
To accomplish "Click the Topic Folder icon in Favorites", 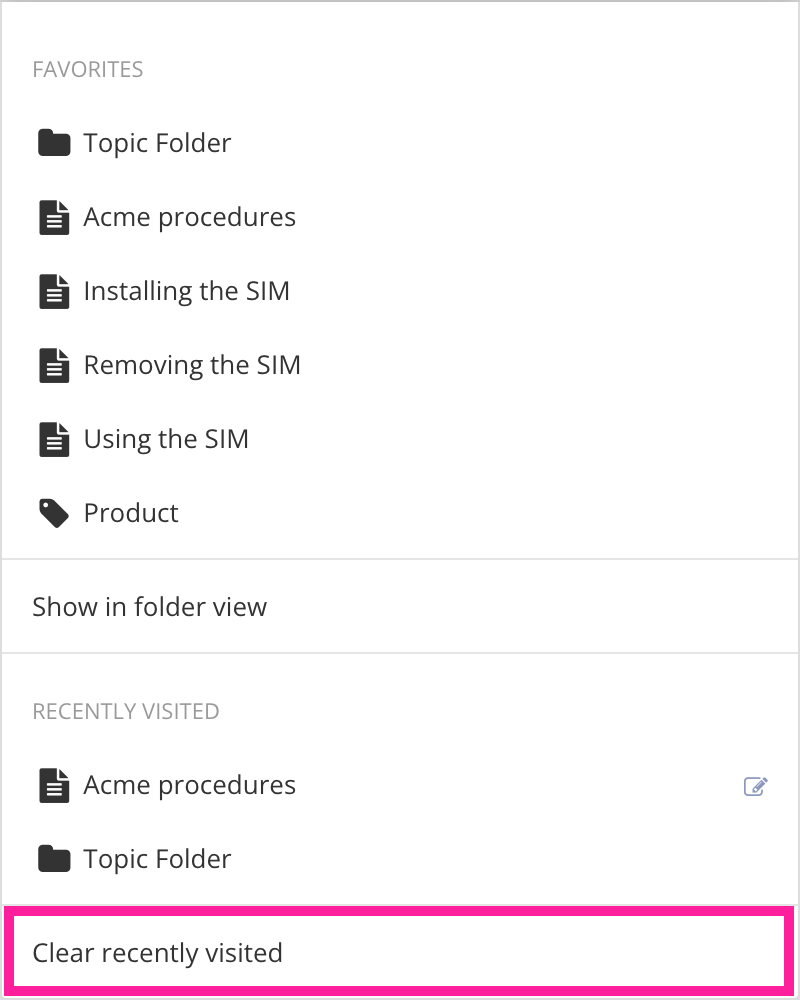I will coord(54,143).
